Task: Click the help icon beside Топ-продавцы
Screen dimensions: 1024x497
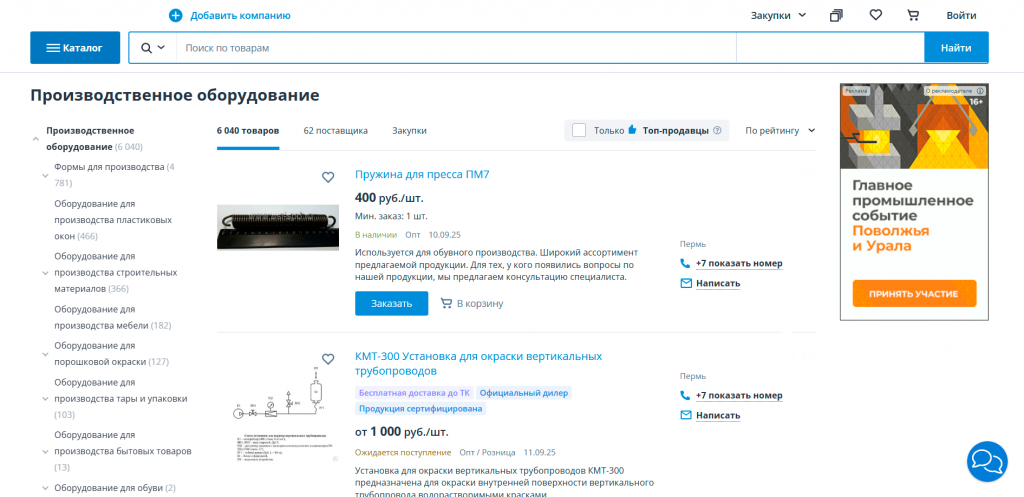Action: 717,131
